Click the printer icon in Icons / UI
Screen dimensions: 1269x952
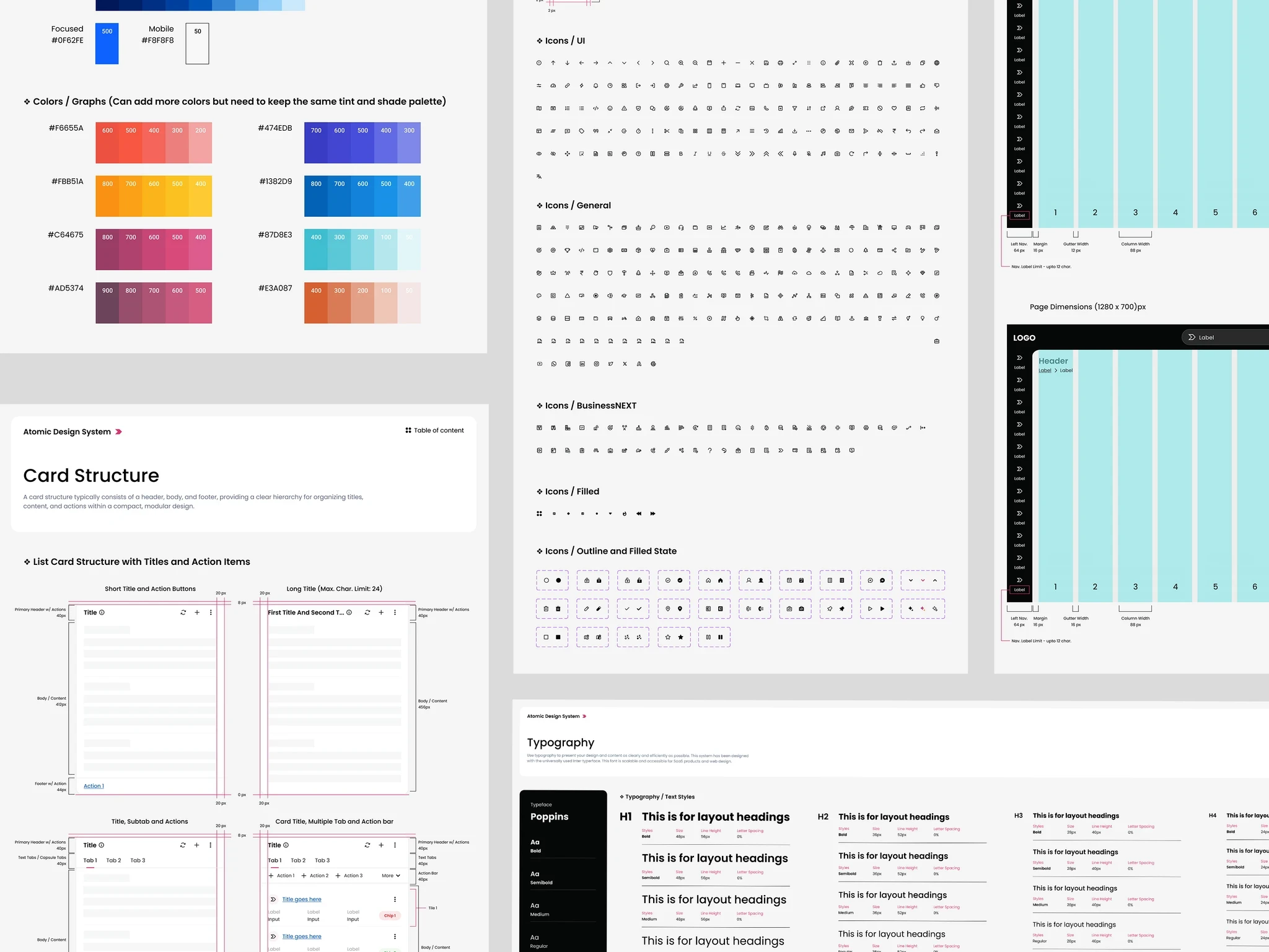(780, 63)
